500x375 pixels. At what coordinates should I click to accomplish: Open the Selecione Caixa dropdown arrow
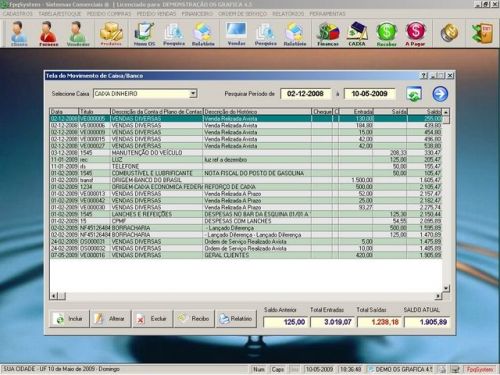pyautogui.click(x=193, y=94)
